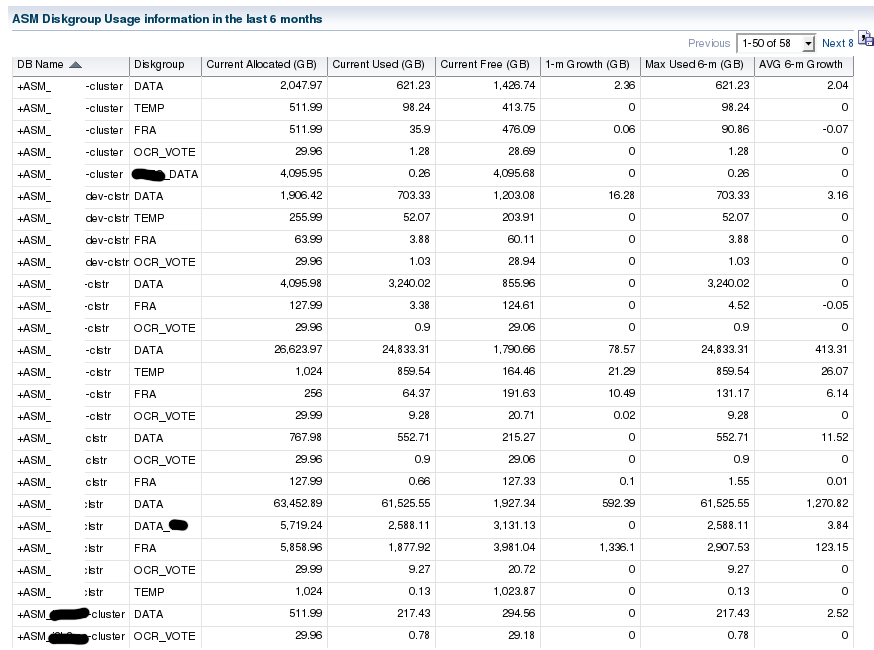Select the current used value 552.71
874x650 pixels.
[414, 438]
